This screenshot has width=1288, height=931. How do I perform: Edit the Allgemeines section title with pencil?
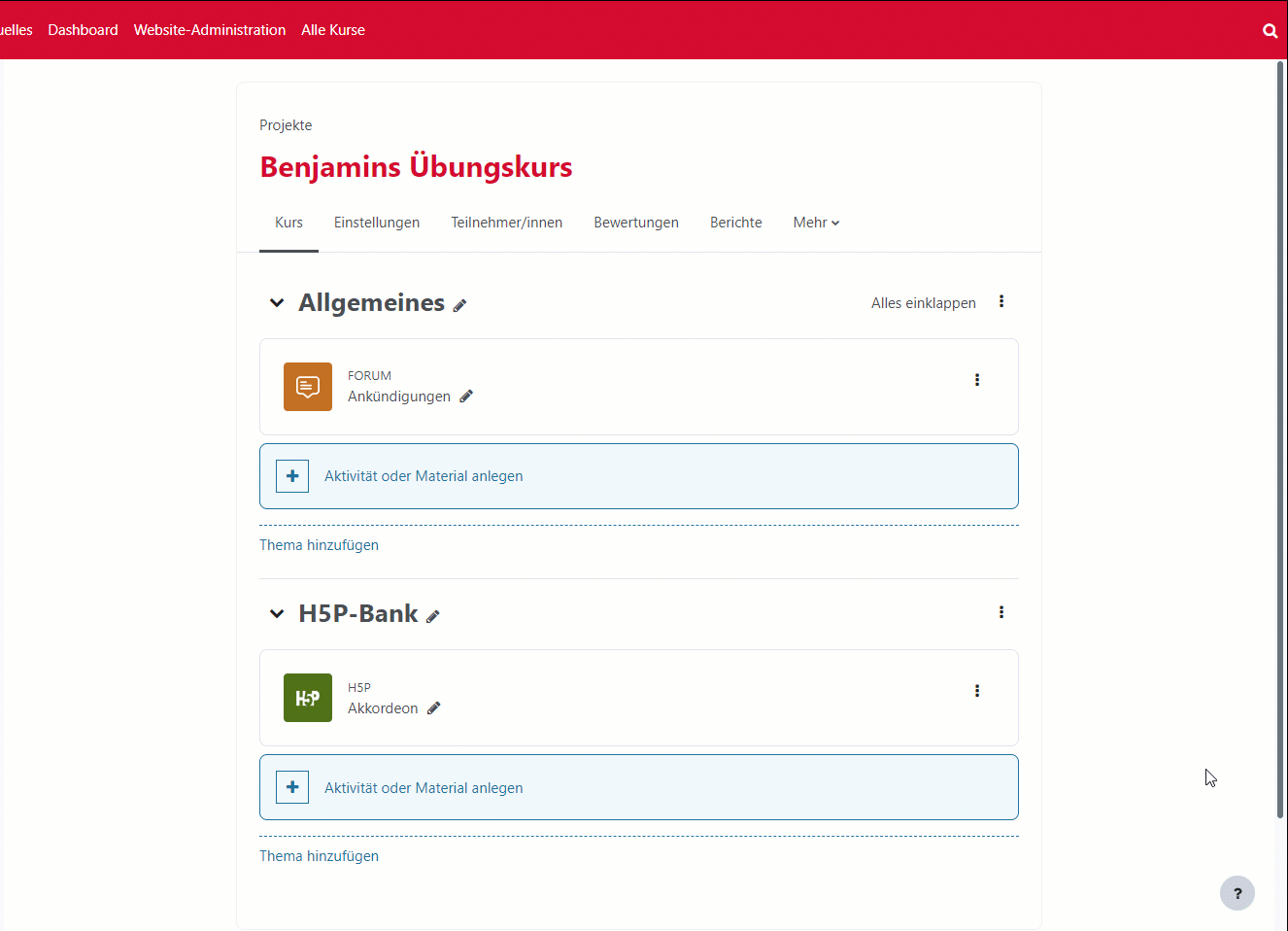pyautogui.click(x=459, y=305)
